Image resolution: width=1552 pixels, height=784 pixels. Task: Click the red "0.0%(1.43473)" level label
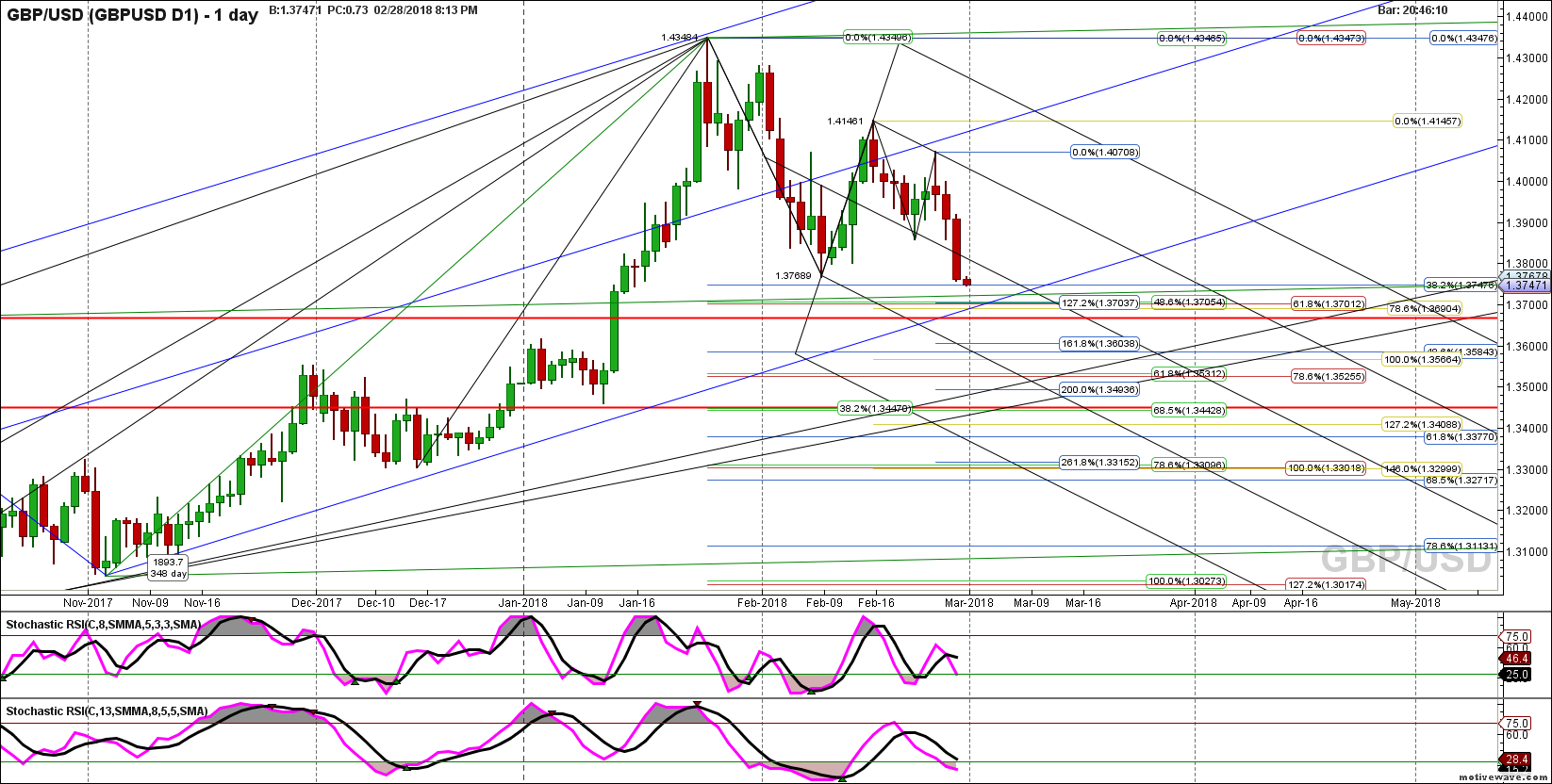point(1331,38)
